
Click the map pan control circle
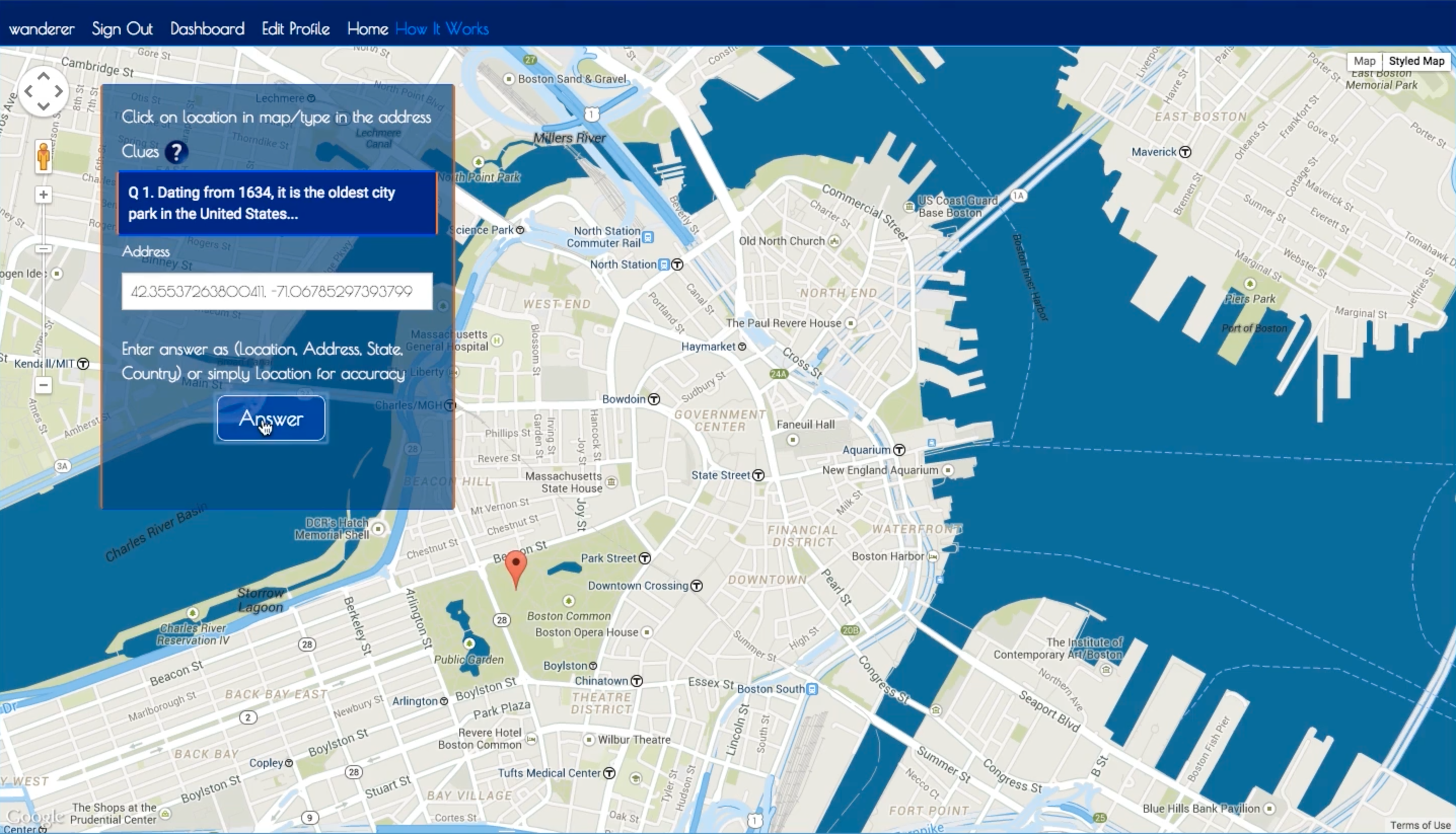[x=44, y=91]
